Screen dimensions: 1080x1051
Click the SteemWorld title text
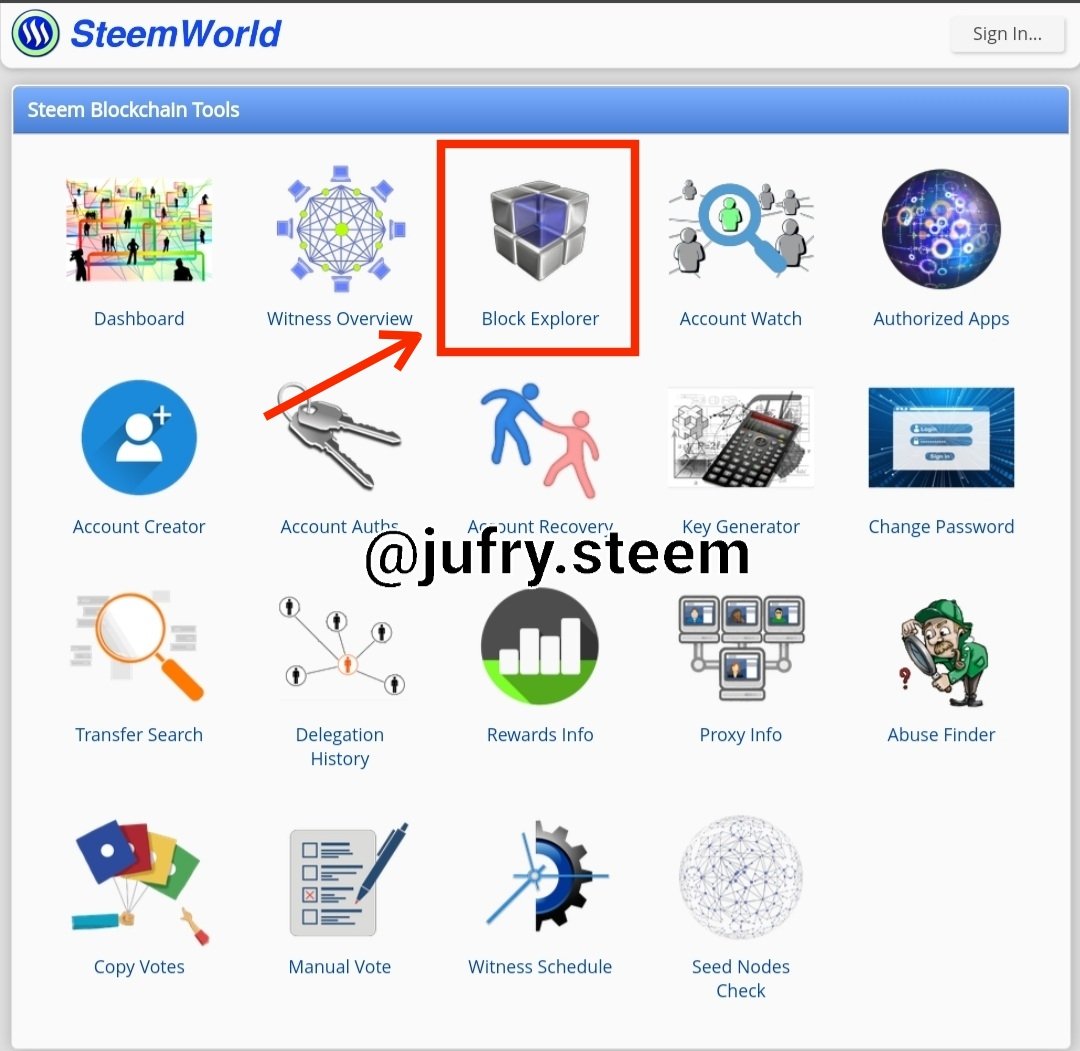[x=176, y=34]
